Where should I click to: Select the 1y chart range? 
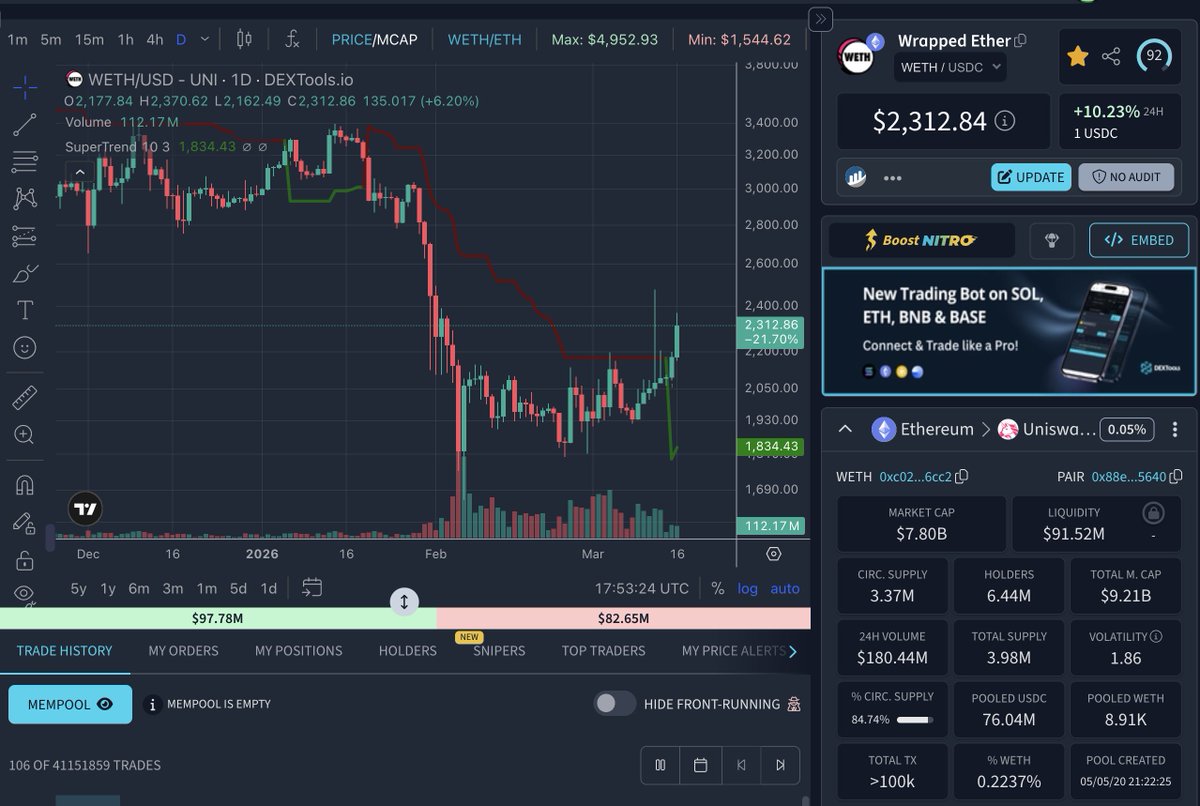coord(108,589)
